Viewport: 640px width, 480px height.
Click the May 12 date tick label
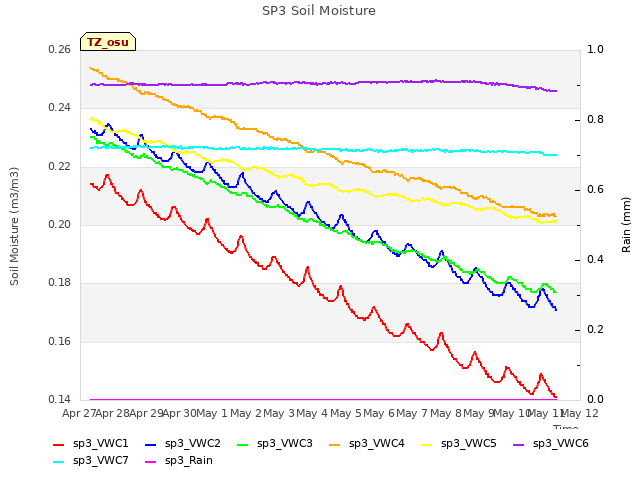[x=580, y=413]
